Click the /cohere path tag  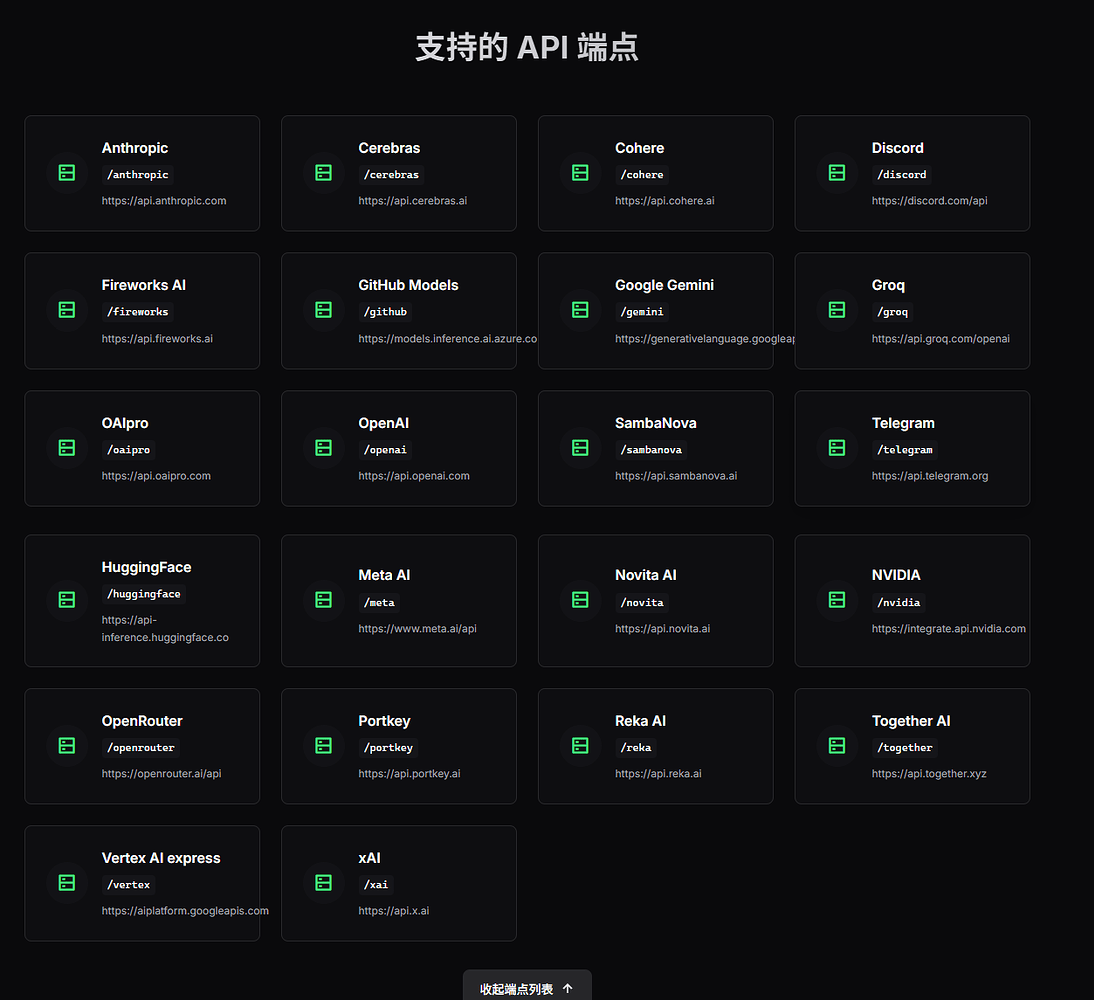pyautogui.click(x=642, y=175)
